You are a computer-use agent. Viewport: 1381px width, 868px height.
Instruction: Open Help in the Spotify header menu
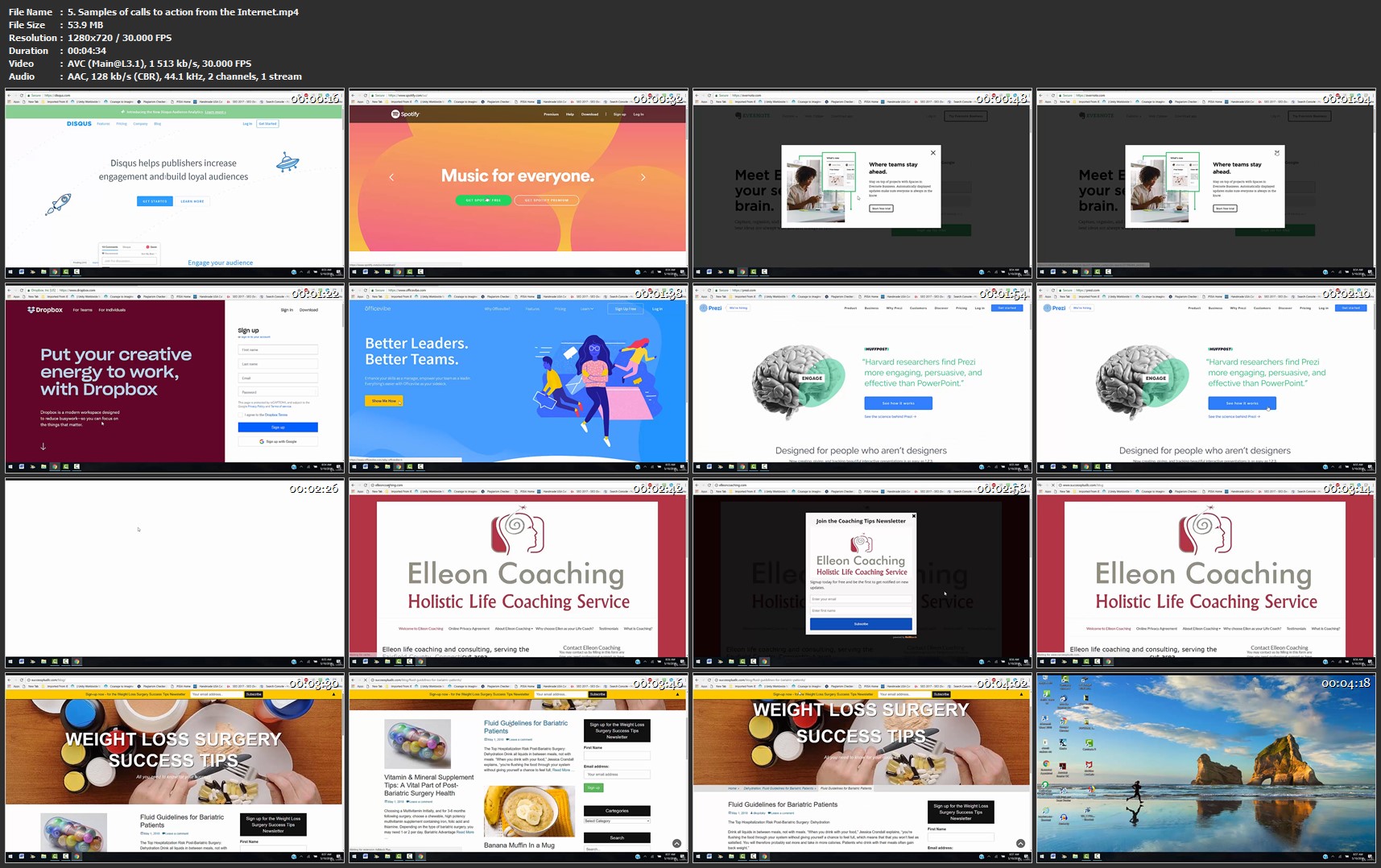[570, 114]
